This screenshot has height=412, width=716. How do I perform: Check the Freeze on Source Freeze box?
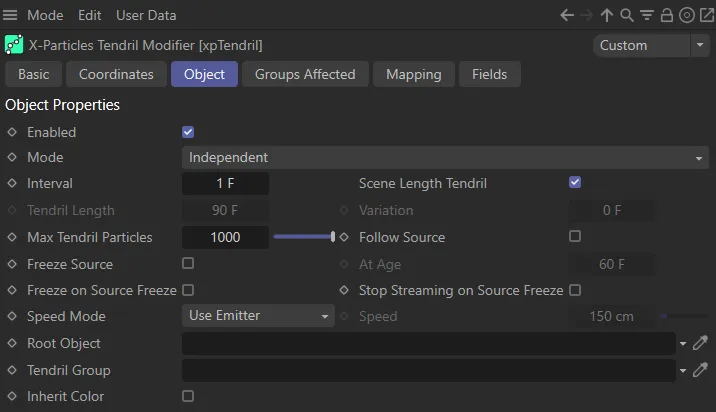[x=188, y=290]
